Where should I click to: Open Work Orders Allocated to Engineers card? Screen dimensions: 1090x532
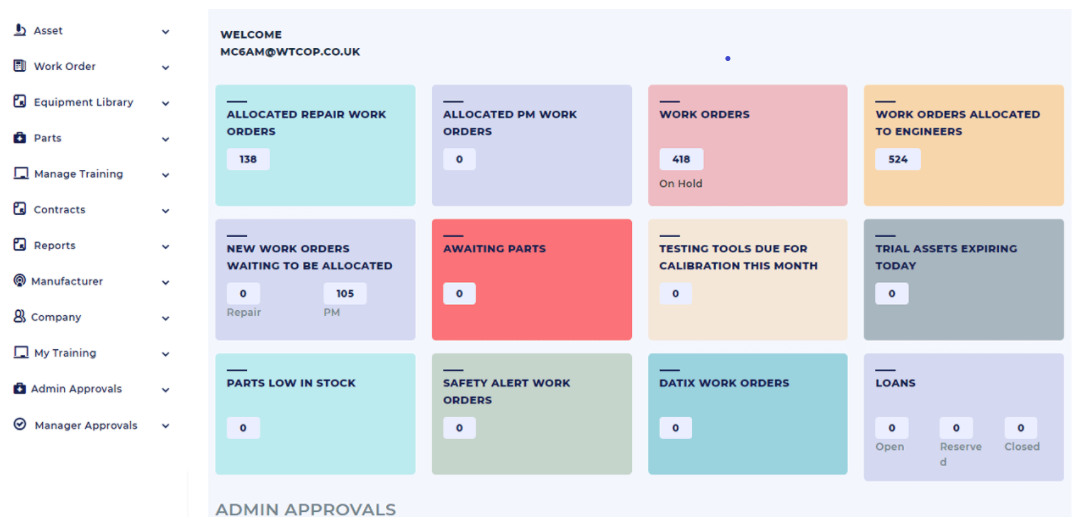click(963, 145)
